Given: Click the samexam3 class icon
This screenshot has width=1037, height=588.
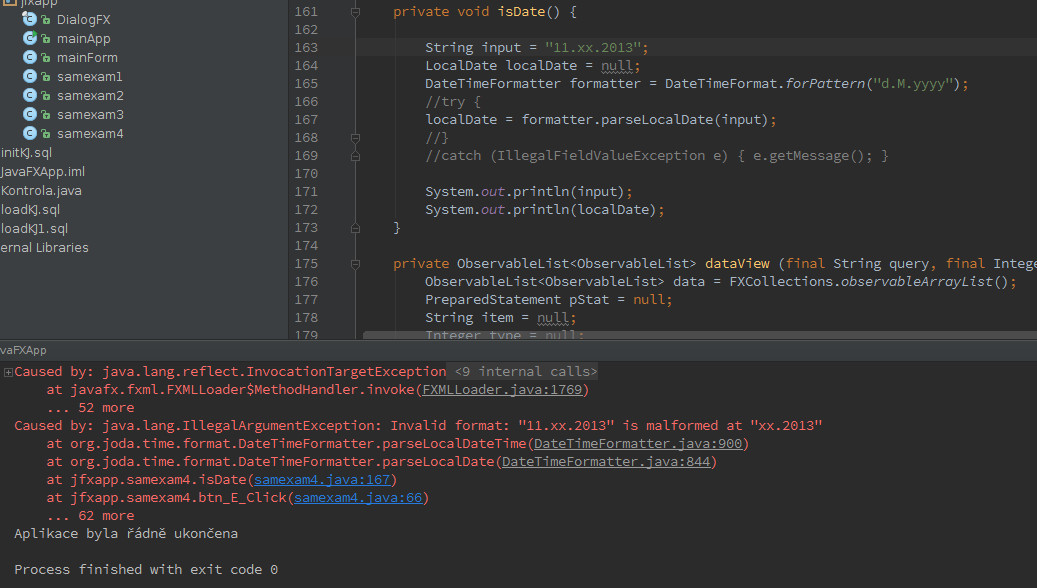Looking at the screenshot, I should pos(30,114).
